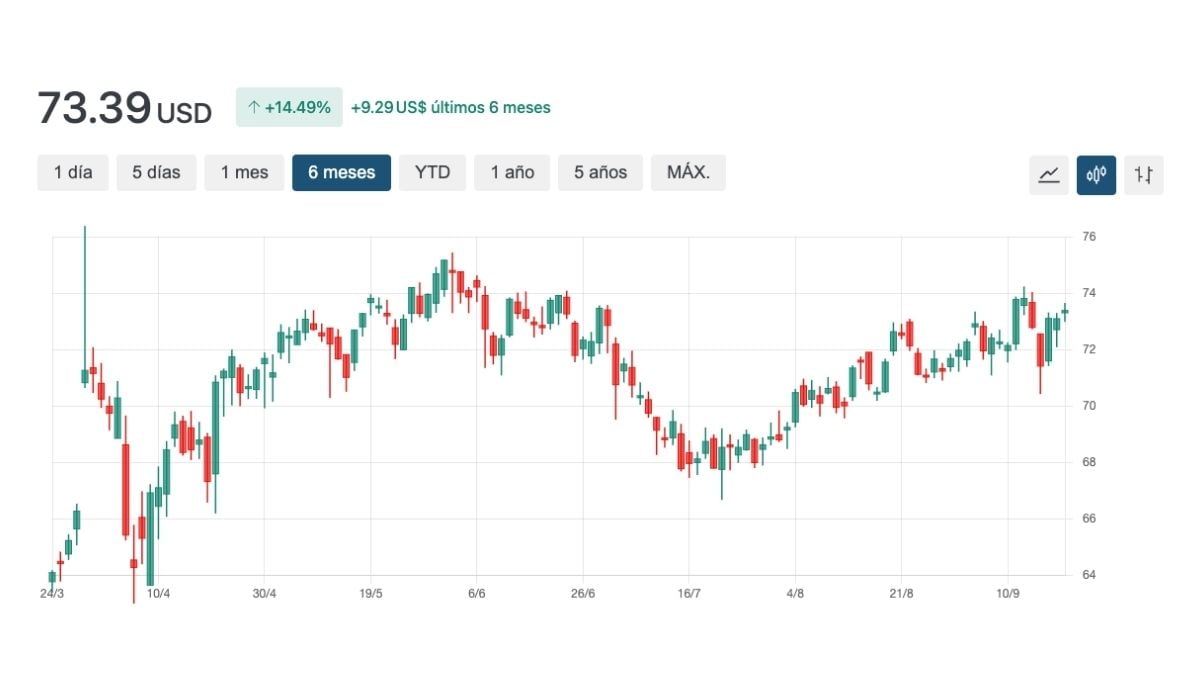Click the 6/6 date marker on the axis
Viewport: 1200px width, 675px height.
[477, 593]
